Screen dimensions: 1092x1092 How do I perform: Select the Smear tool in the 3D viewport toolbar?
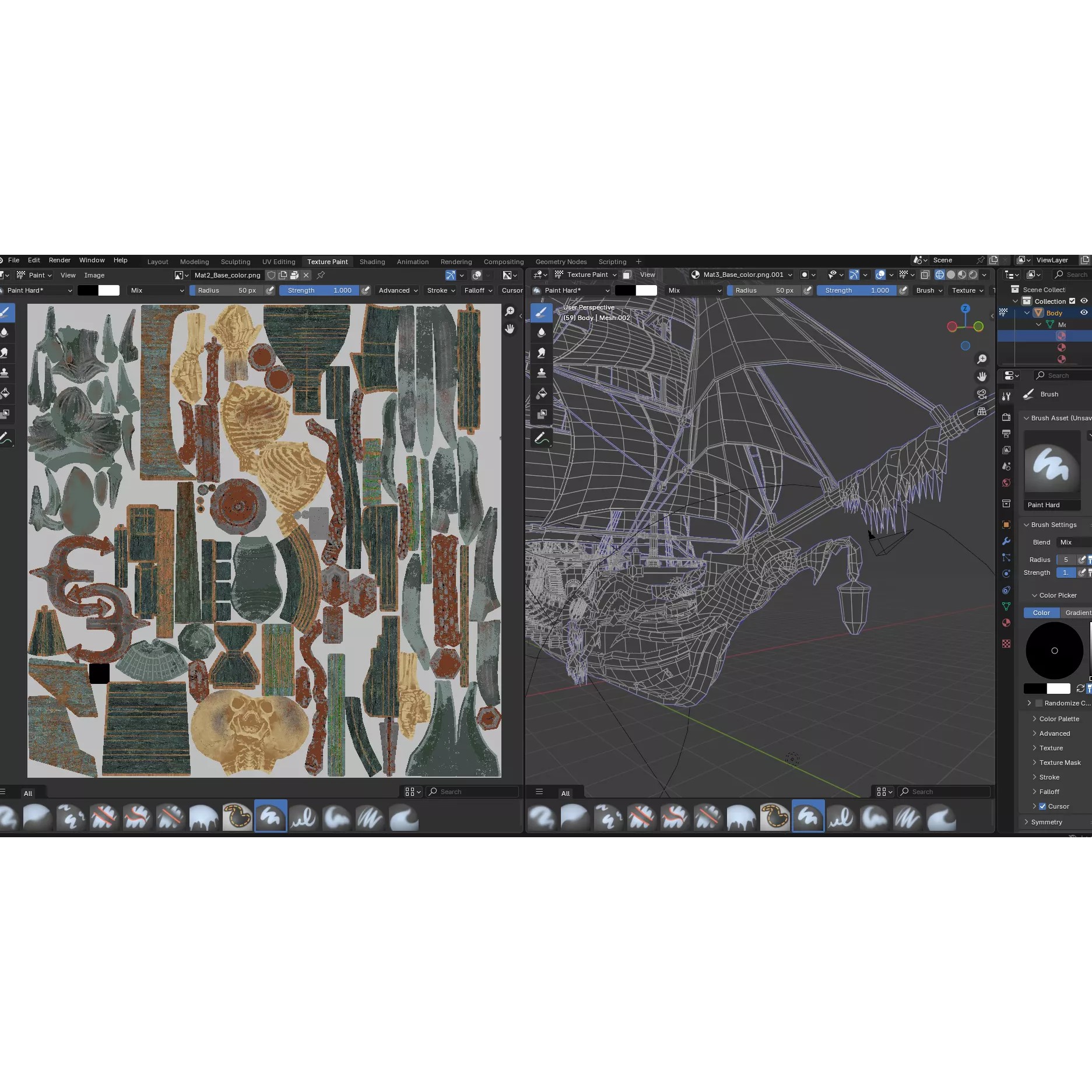tap(541, 353)
